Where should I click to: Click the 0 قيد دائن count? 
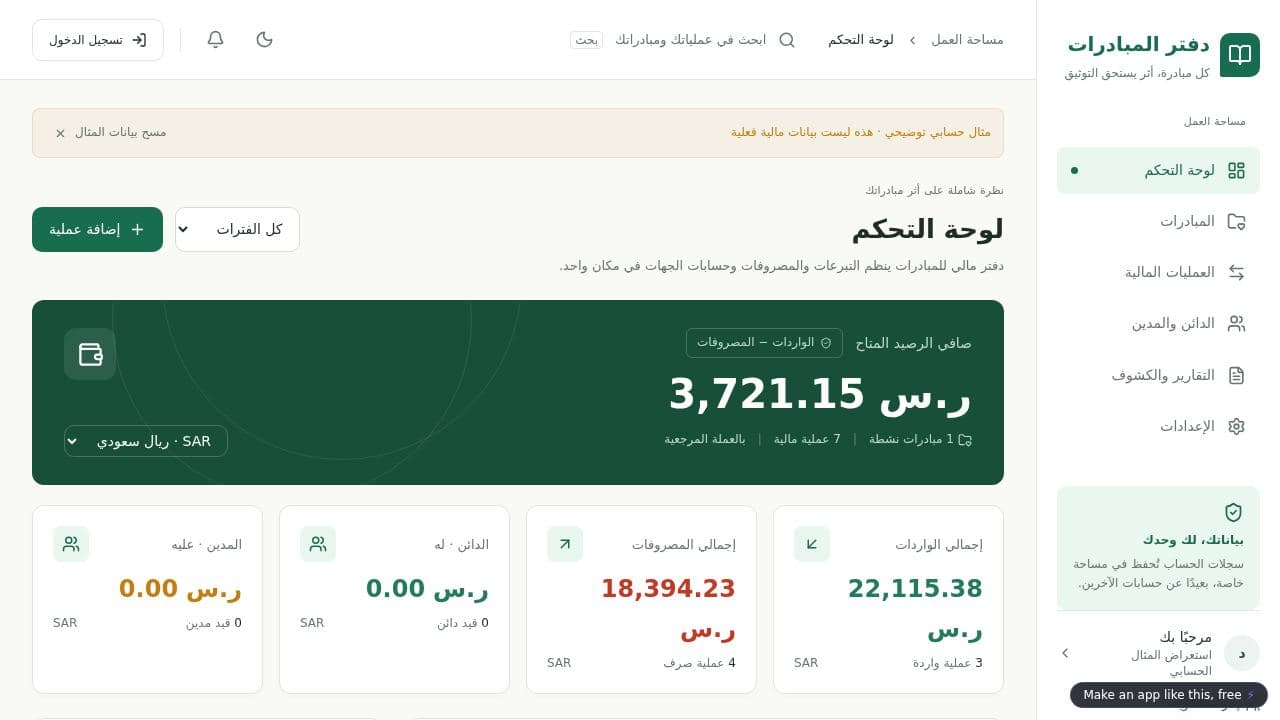tap(463, 623)
